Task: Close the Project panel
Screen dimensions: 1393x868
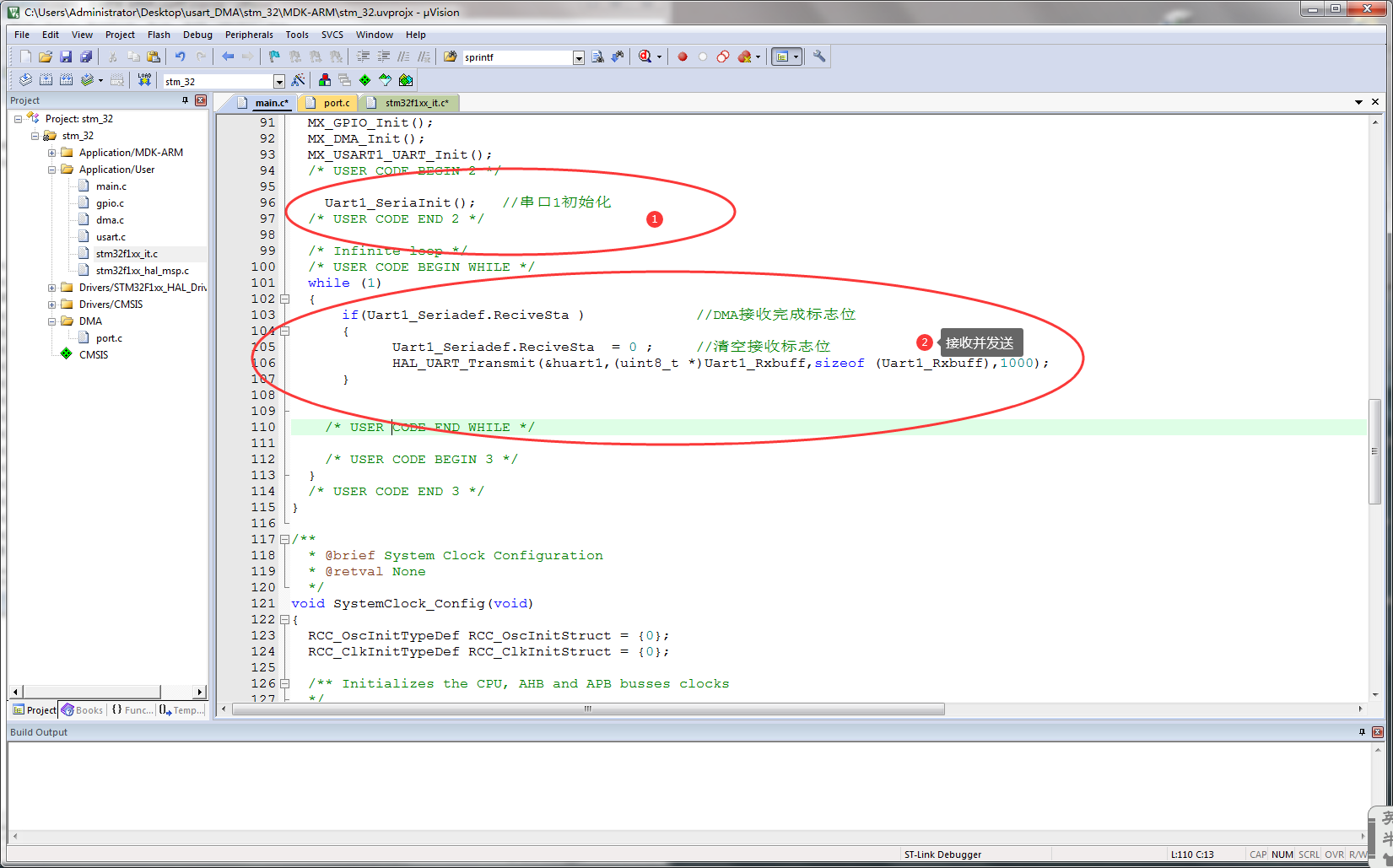Action: (x=201, y=100)
